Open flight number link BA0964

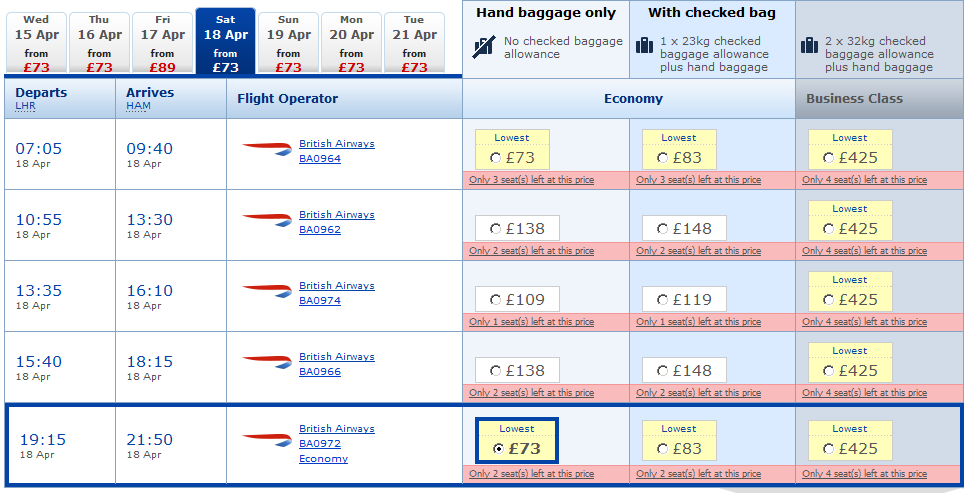[320, 159]
